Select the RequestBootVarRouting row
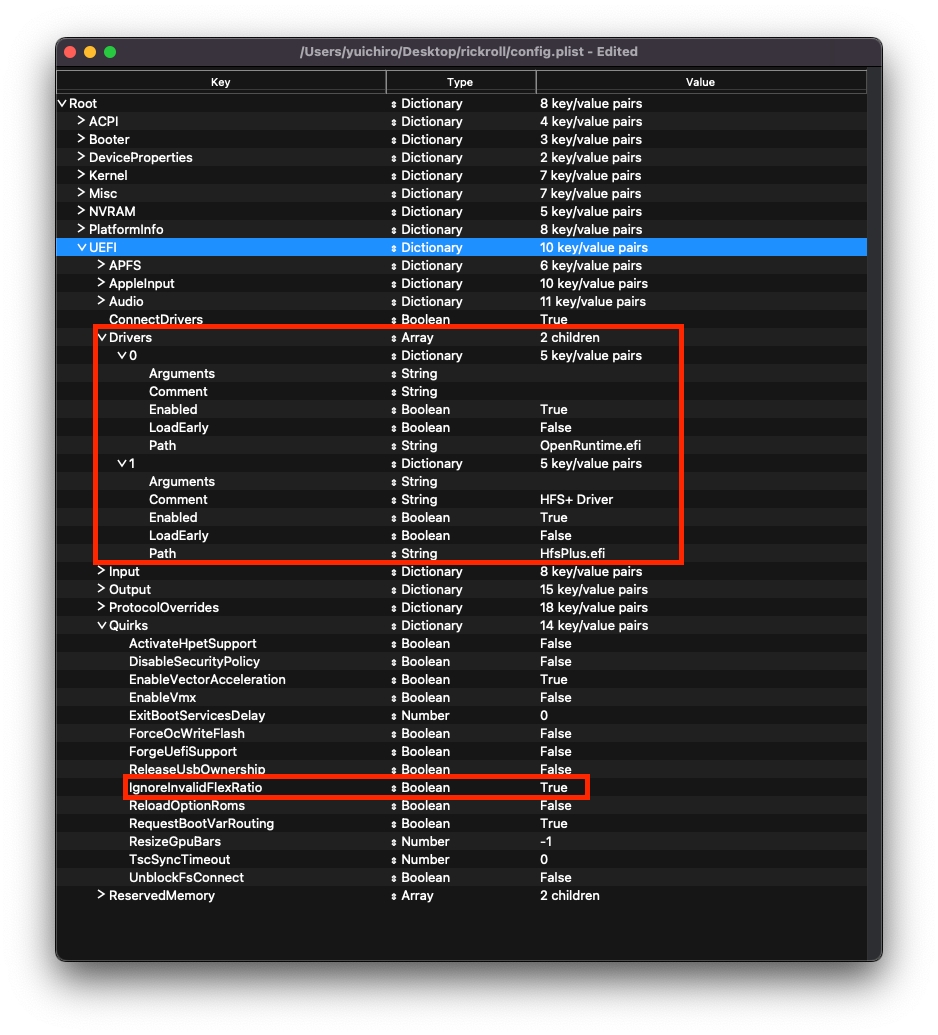Screen dimensions: 938x1035 coord(201,823)
